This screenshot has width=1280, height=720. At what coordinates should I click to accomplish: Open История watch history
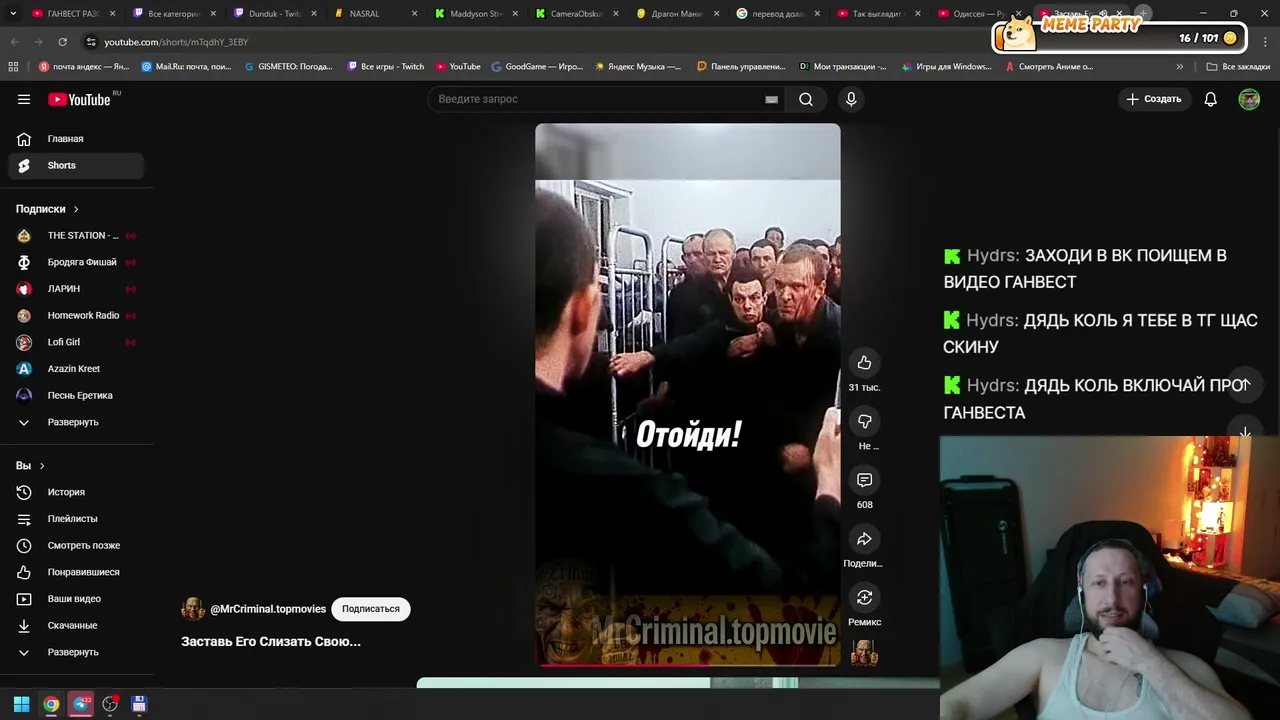pos(76,492)
